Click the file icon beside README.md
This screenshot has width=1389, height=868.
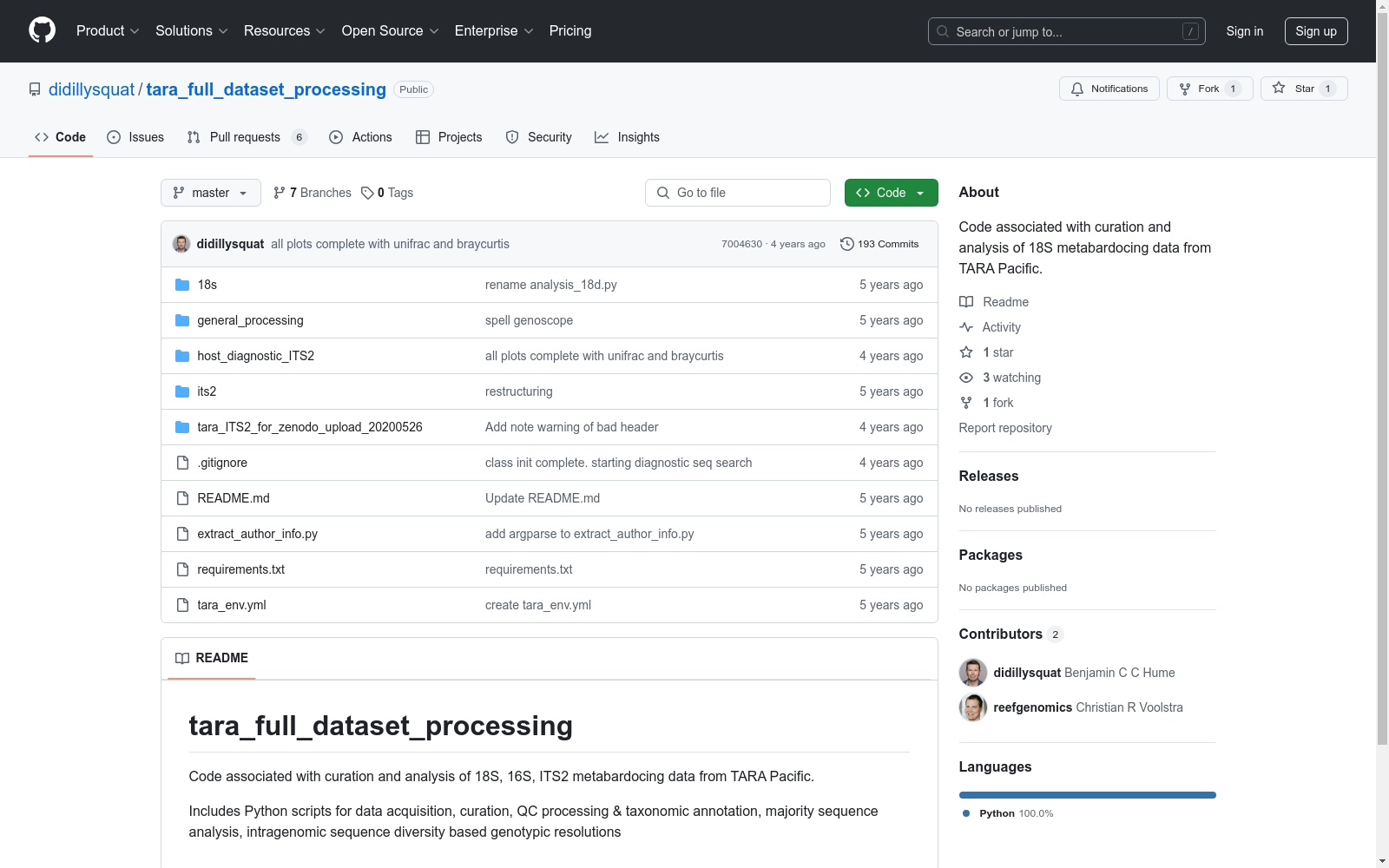pyautogui.click(x=182, y=498)
